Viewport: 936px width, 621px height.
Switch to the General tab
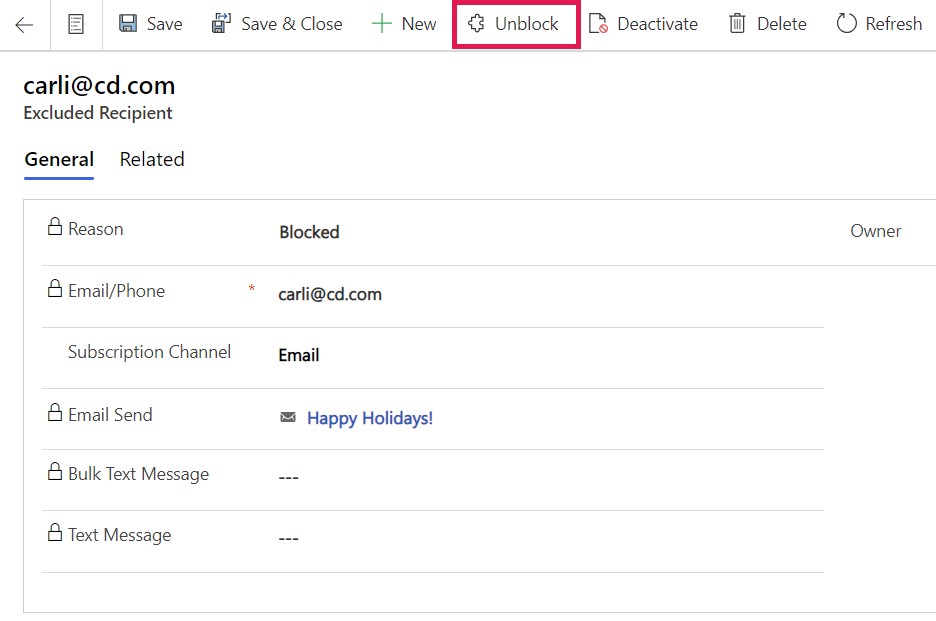pos(59,159)
